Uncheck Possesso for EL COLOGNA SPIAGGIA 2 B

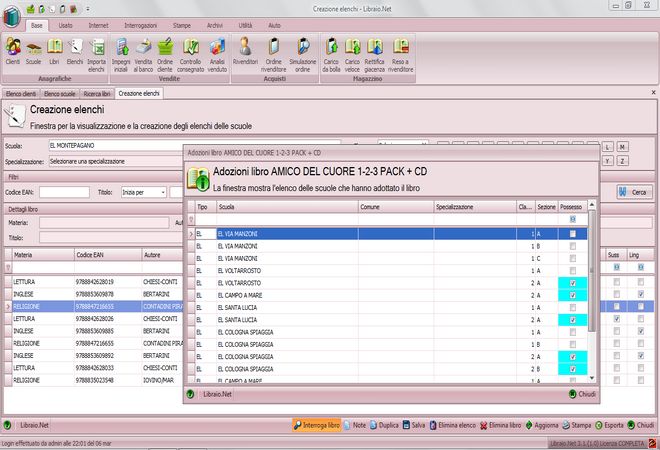572,369
